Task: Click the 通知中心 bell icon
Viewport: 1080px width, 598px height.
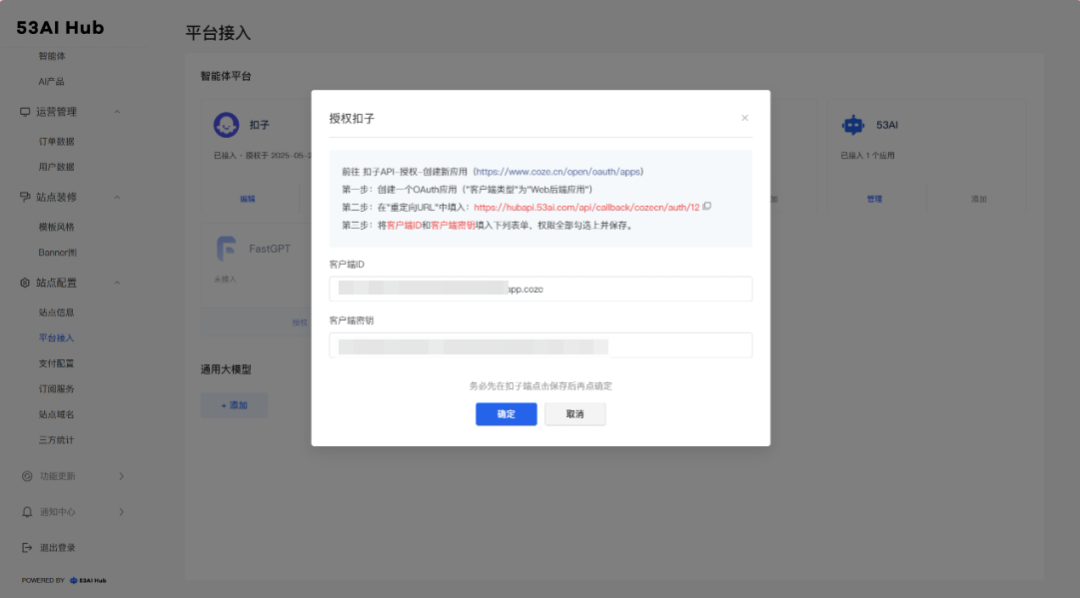Action: (x=27, y=512)
